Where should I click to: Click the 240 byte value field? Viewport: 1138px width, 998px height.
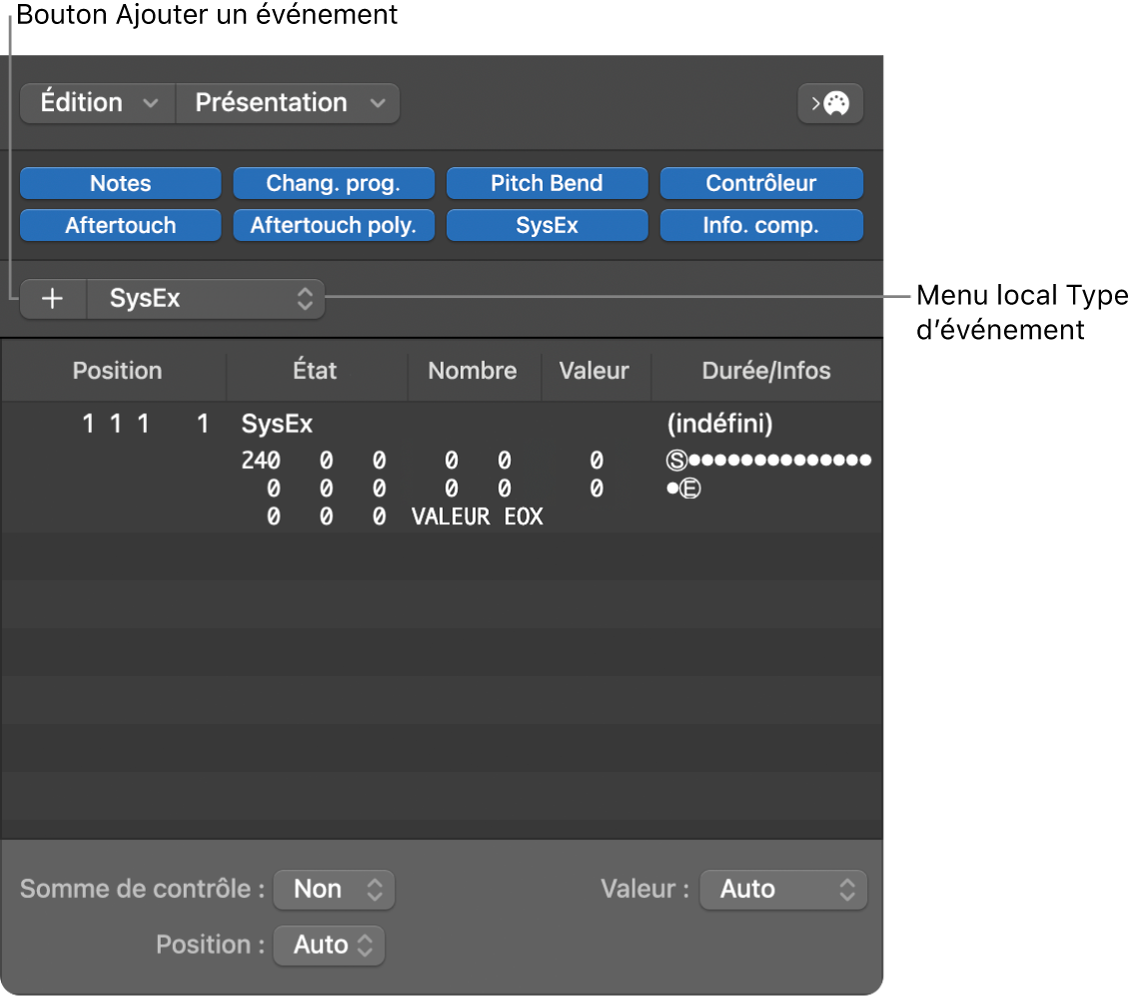click(261, 461)
